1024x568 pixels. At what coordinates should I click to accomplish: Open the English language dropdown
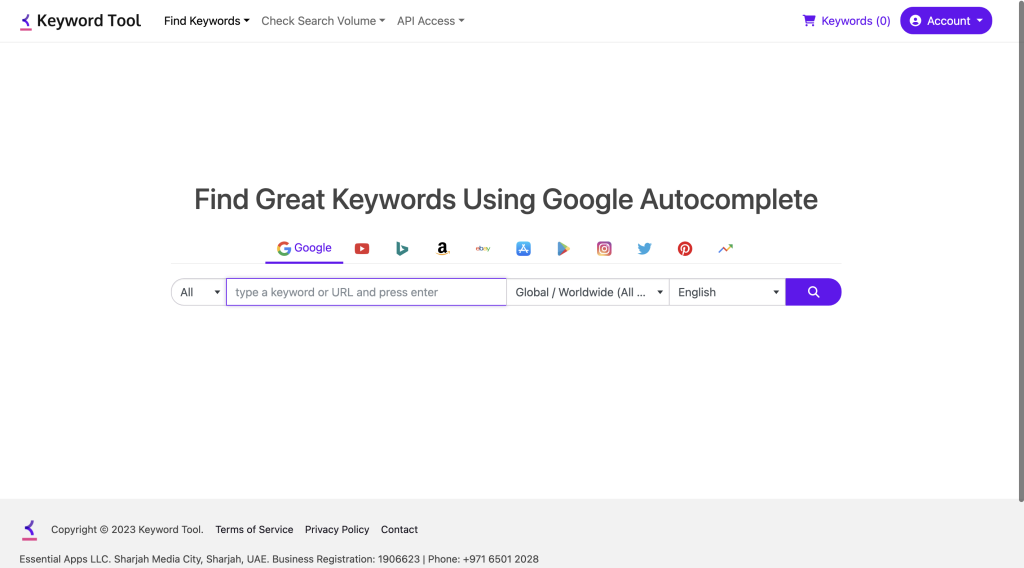point(727,292)
